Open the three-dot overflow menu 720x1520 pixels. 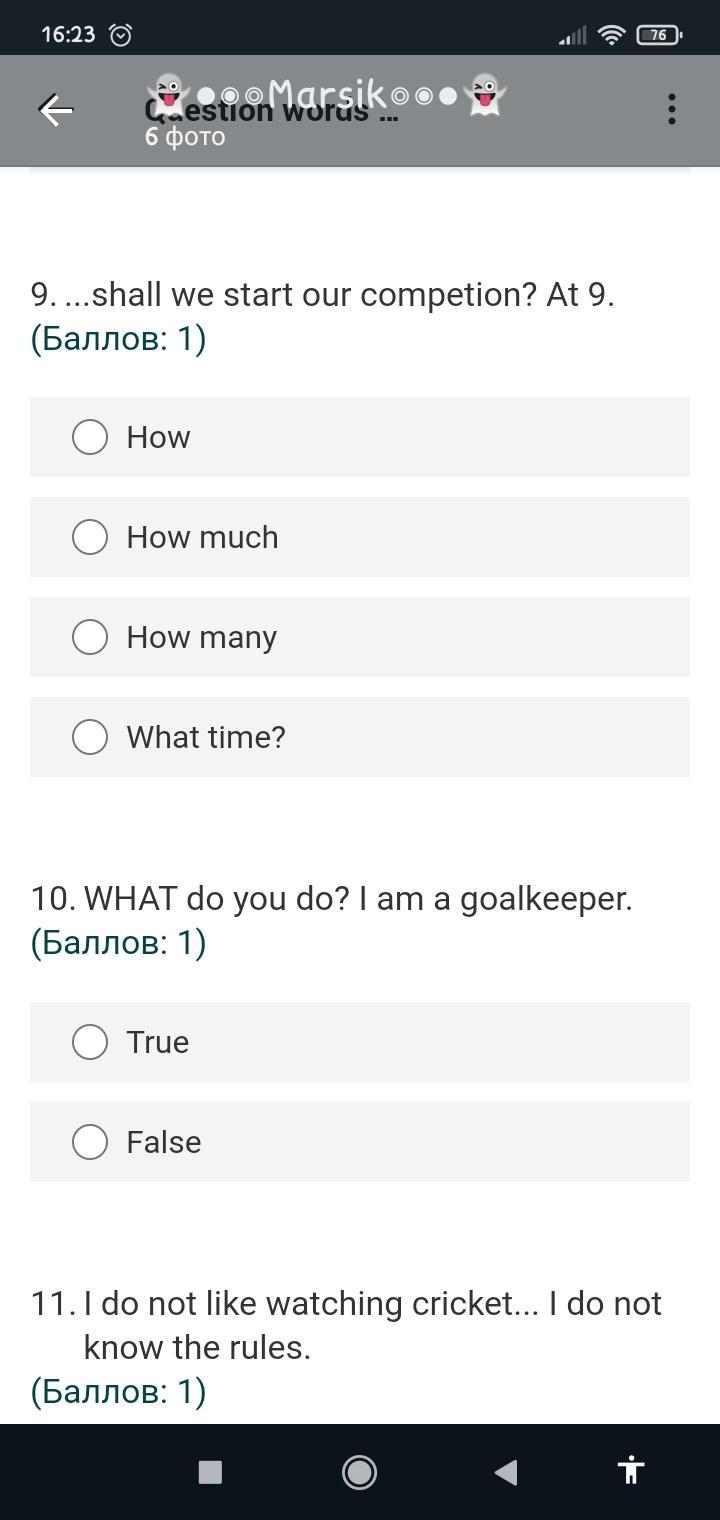pos(672,109)
